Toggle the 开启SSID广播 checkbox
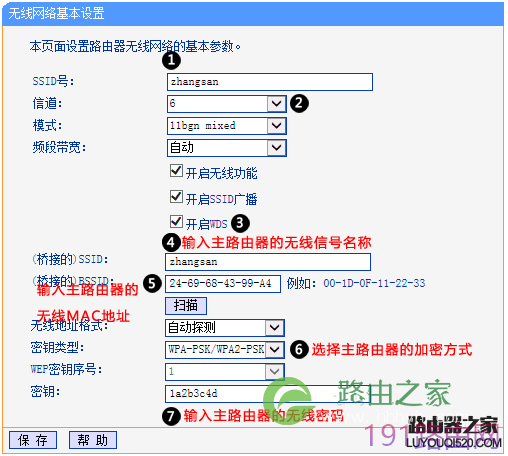The height and width of the screenshot is (456, 508). (176, 197)
